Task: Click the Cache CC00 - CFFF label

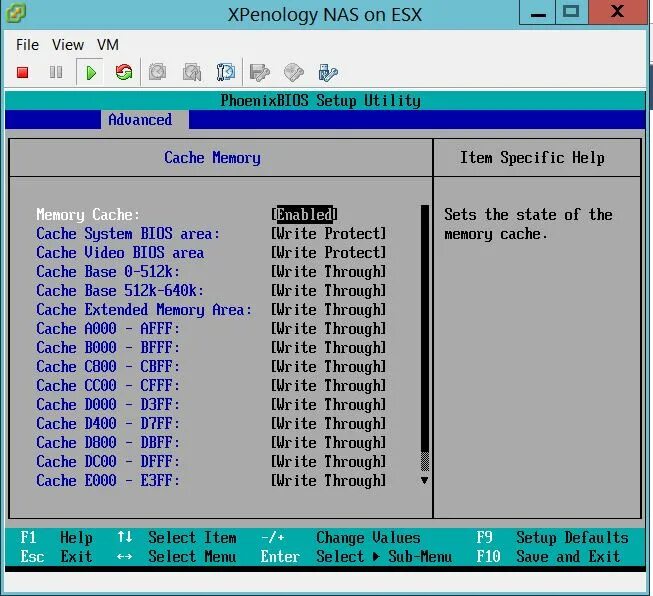Action: 108,386
